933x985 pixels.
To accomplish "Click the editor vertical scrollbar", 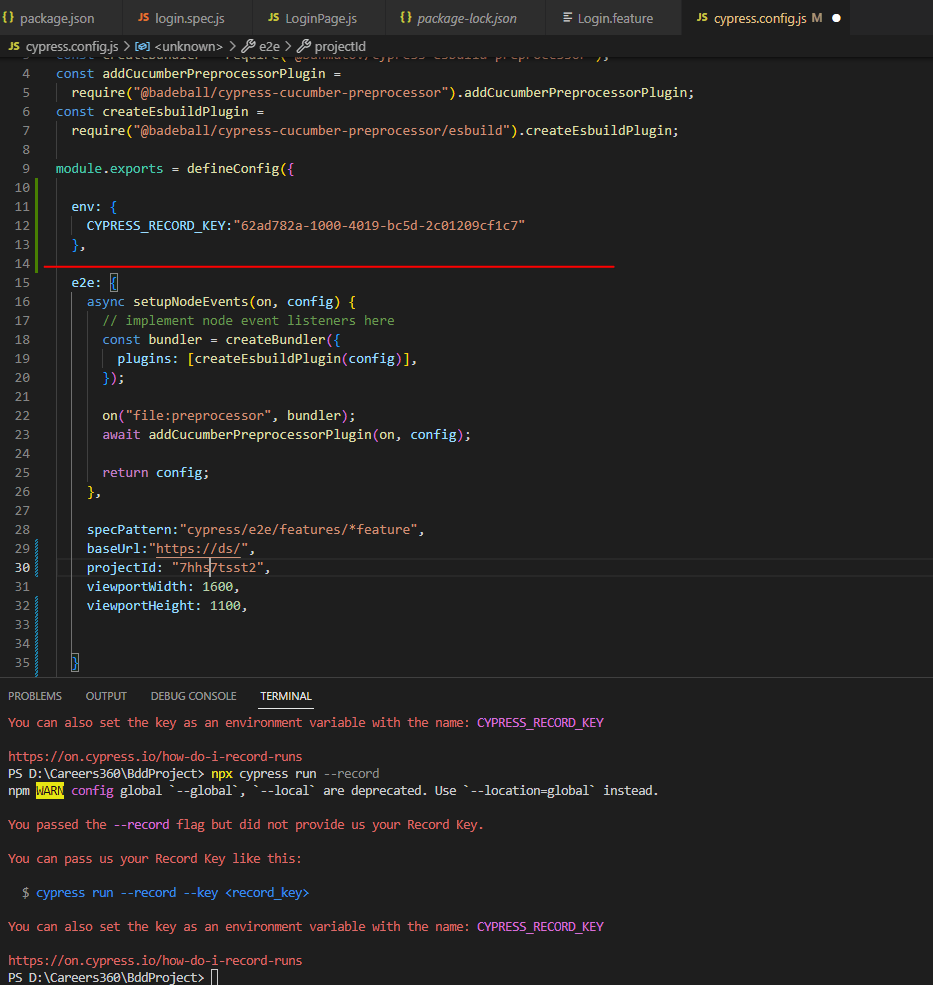I will point(927,300).
